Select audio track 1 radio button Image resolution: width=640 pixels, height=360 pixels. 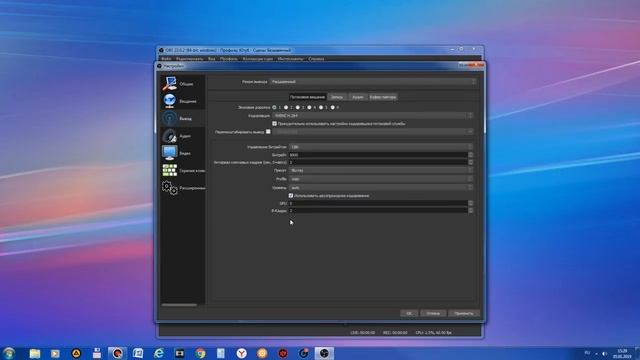pos(274,107)
